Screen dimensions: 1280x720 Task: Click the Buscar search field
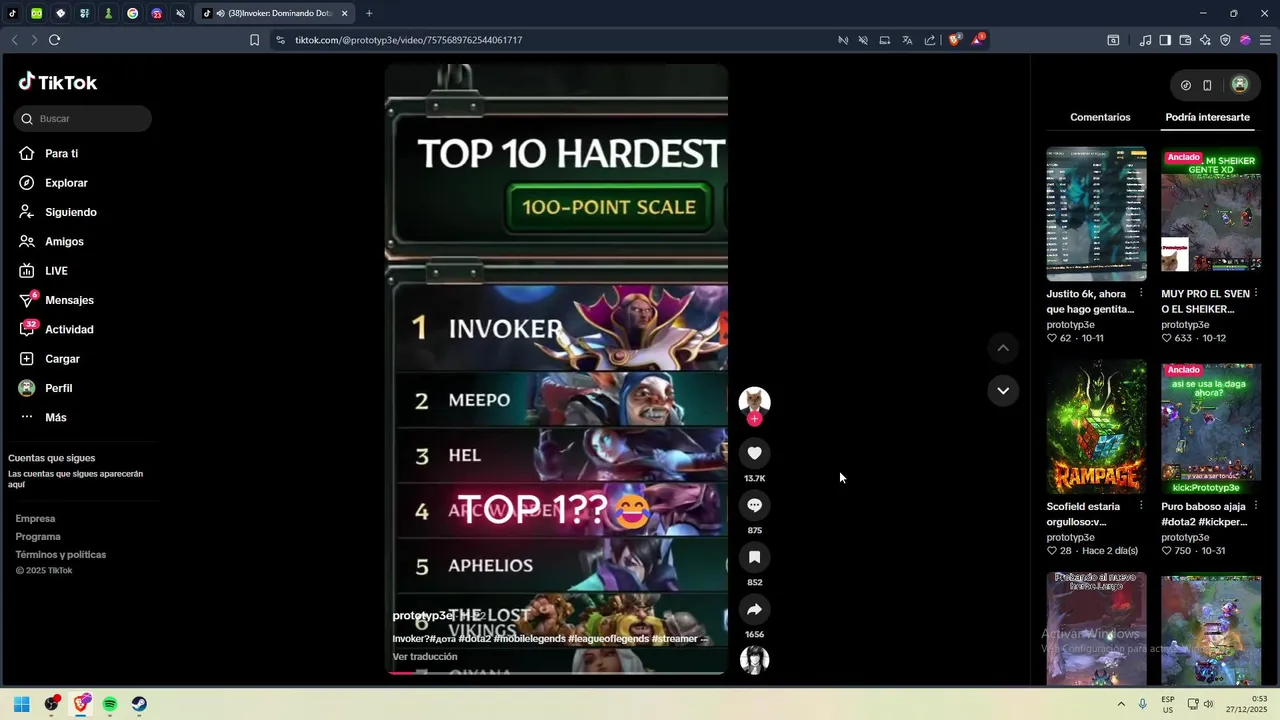83,119
